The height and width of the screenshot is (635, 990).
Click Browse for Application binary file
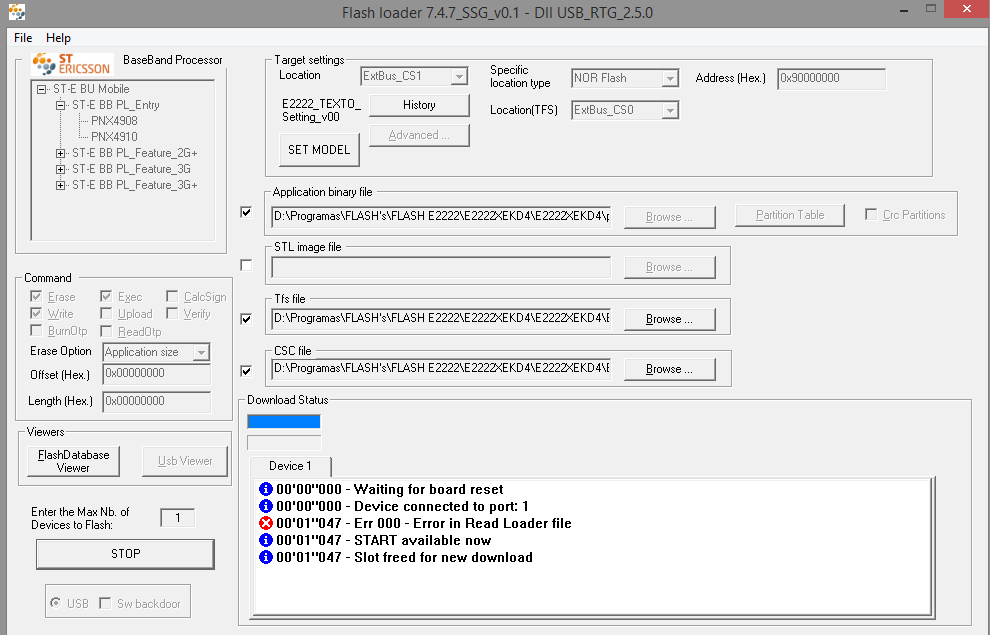[669, 217]
